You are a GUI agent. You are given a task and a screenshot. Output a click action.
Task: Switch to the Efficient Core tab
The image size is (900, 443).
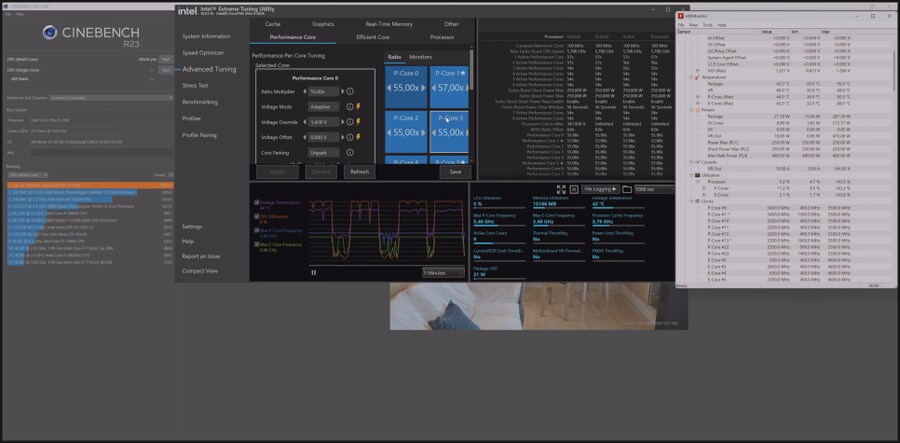379,36
